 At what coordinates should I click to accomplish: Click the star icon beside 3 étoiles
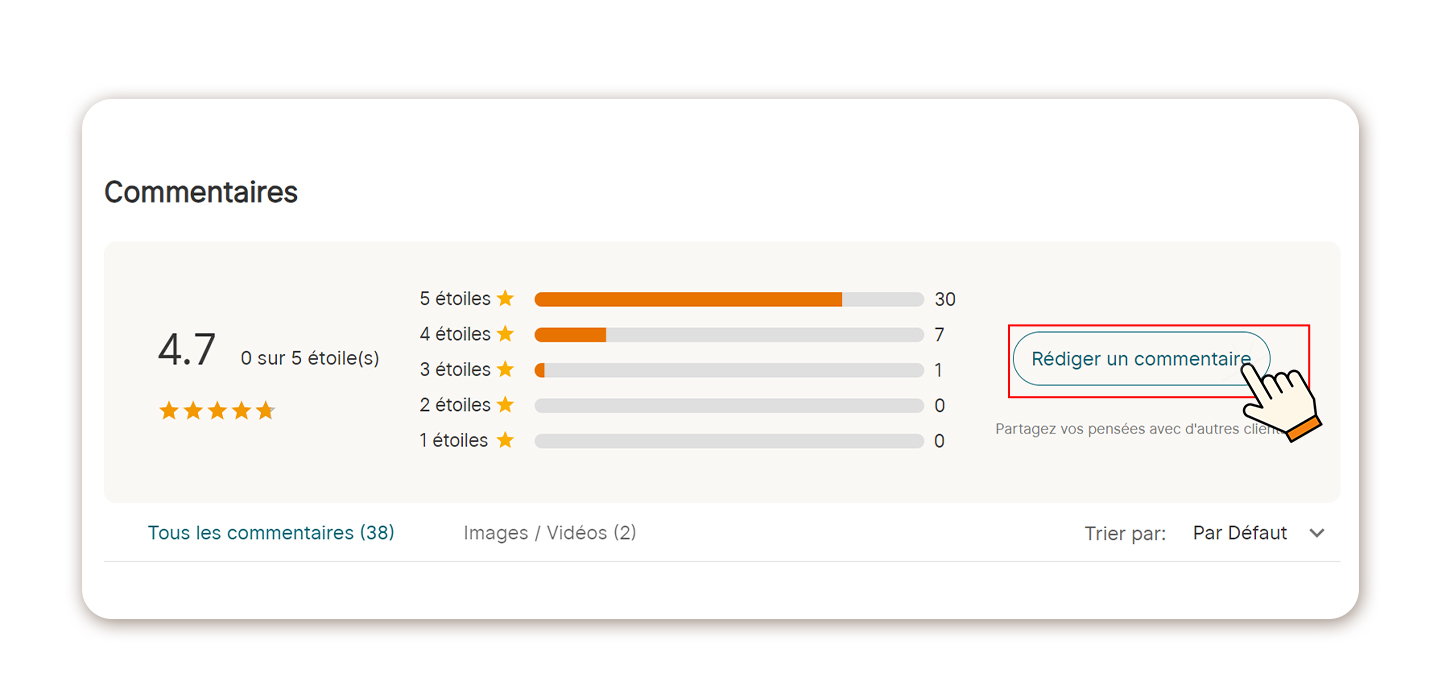(505, 370)
